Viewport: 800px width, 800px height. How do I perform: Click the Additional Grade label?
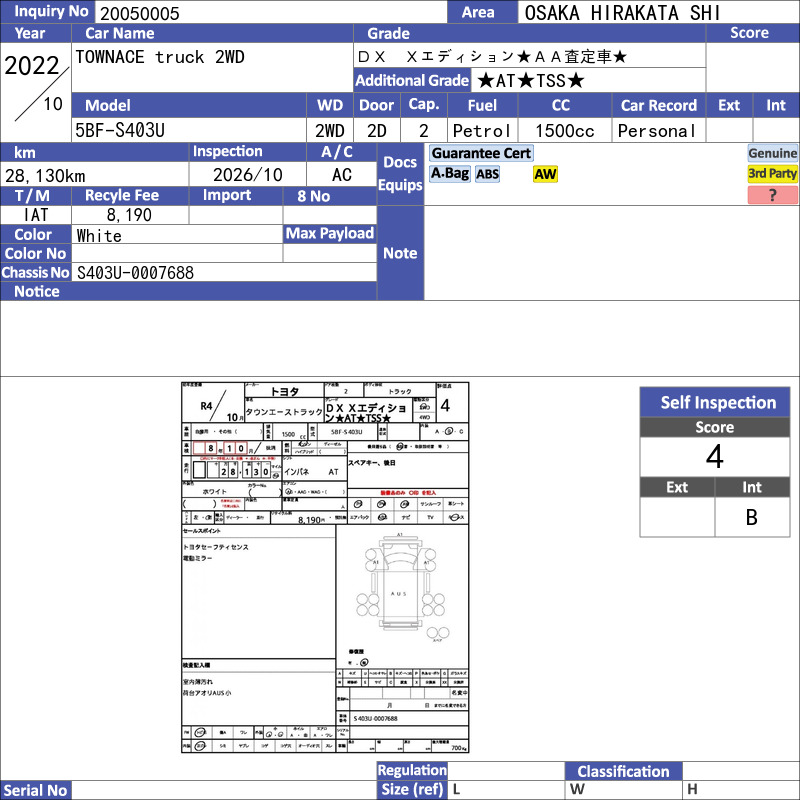412,80
